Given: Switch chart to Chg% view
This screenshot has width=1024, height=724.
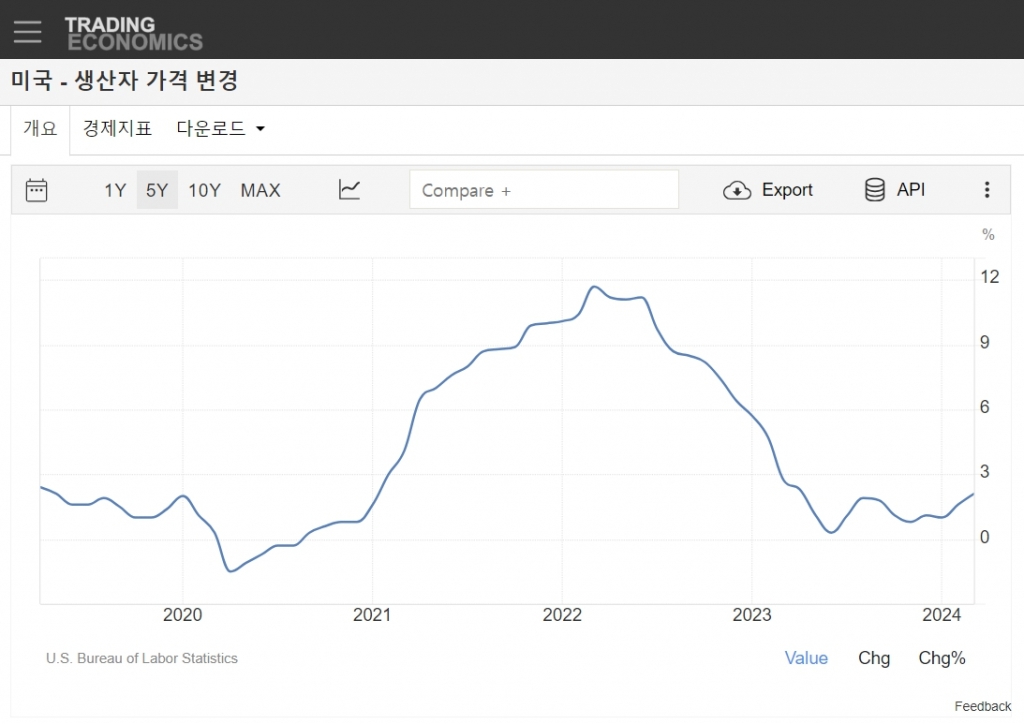Looking at the screenshot, I should coord(942,658).
